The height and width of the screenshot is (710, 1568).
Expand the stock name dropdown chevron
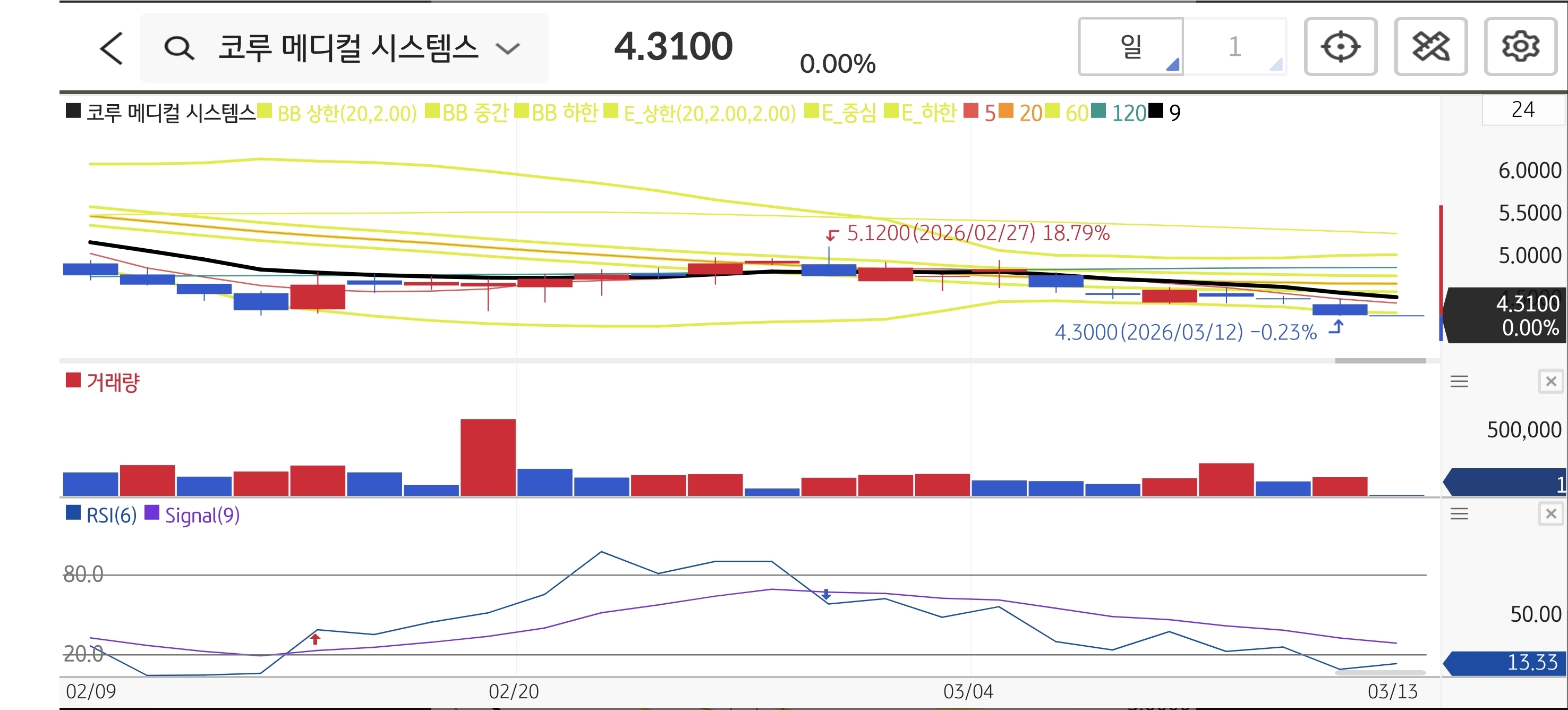coord(507,48)
